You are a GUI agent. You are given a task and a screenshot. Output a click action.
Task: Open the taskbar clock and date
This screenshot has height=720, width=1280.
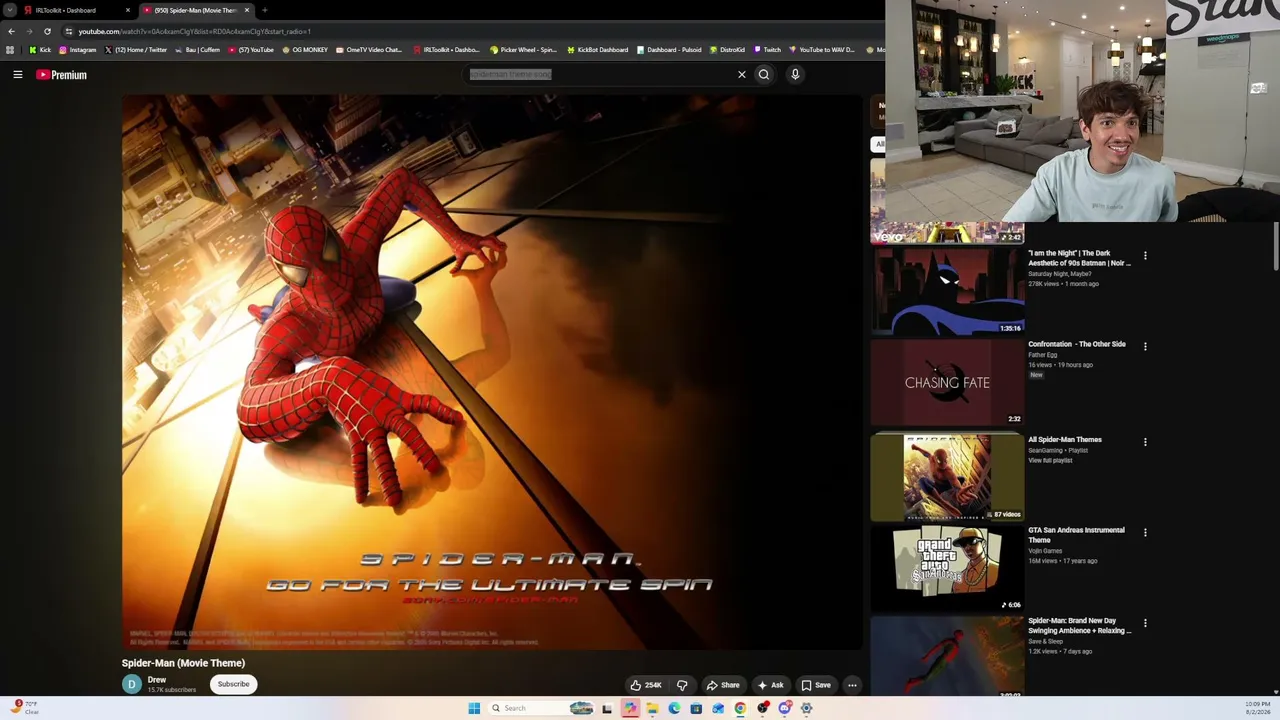coord(1258,708)
